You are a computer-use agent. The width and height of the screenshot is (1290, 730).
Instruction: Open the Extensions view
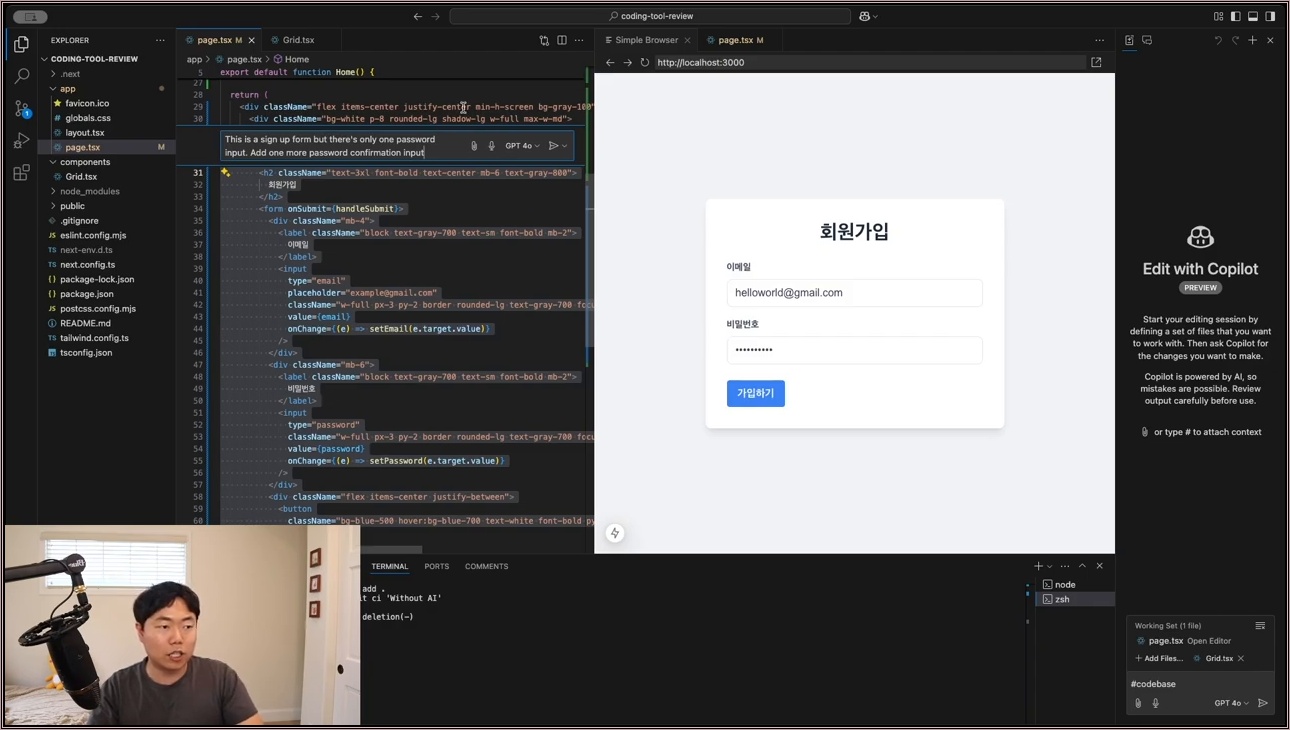click(x=21, y=173)
